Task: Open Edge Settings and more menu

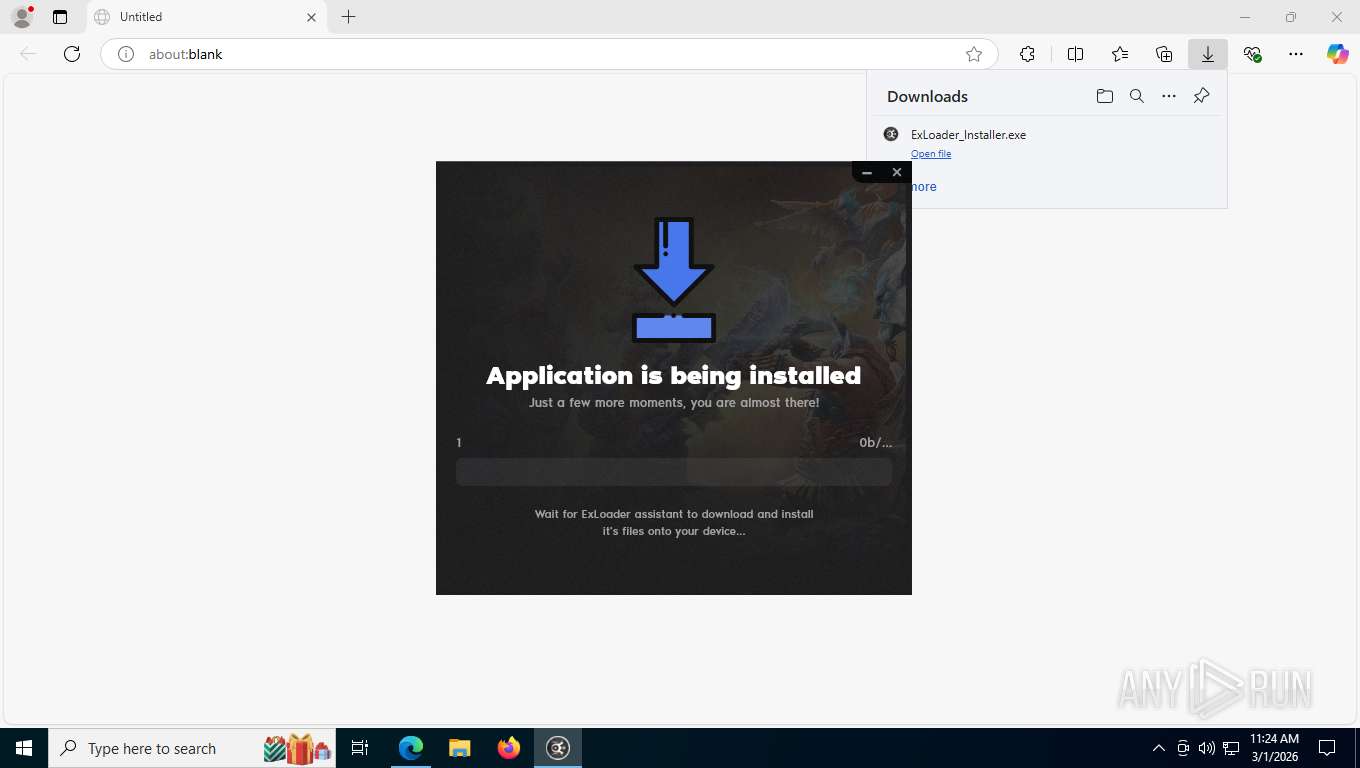Action: [x=1296, y=54]
